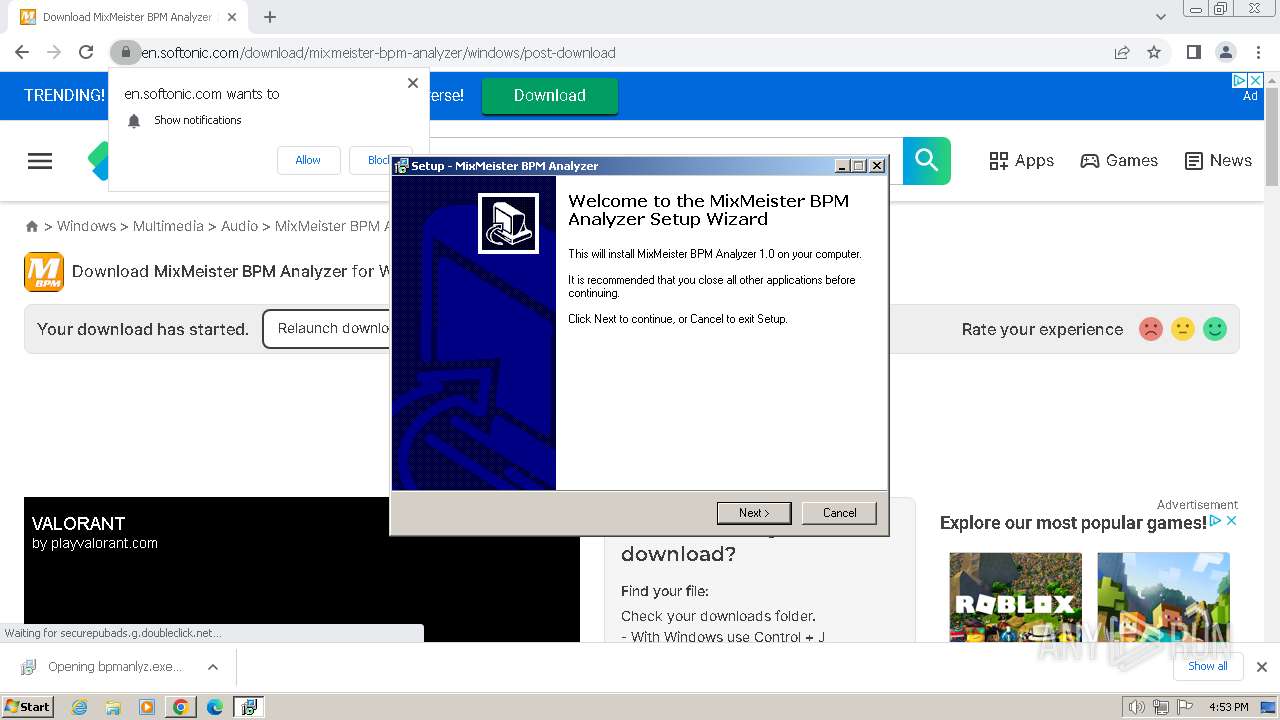Open the browser side panel

pos(1194,52)
